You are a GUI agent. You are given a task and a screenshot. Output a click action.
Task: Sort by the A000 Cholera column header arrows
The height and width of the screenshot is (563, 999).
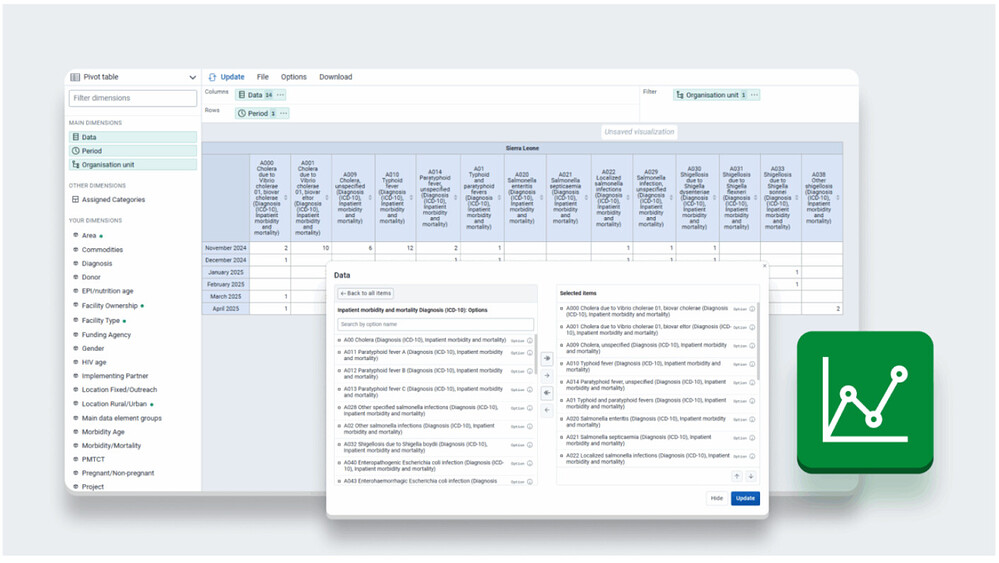click(x=286, y=199)
